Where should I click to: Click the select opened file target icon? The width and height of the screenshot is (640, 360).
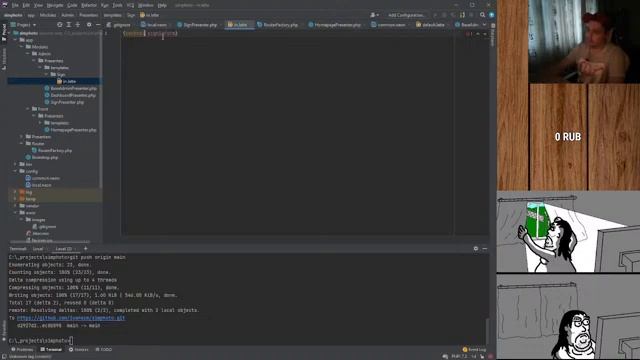coord(60,24)
